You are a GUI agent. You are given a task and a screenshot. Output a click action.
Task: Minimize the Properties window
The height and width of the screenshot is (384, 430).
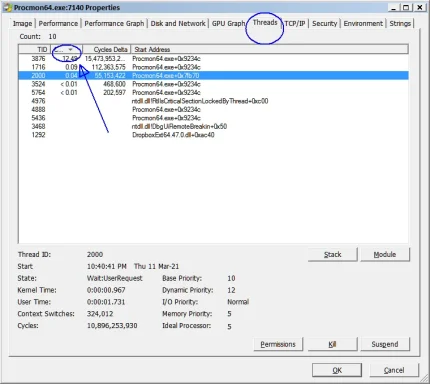click(394, 7)
